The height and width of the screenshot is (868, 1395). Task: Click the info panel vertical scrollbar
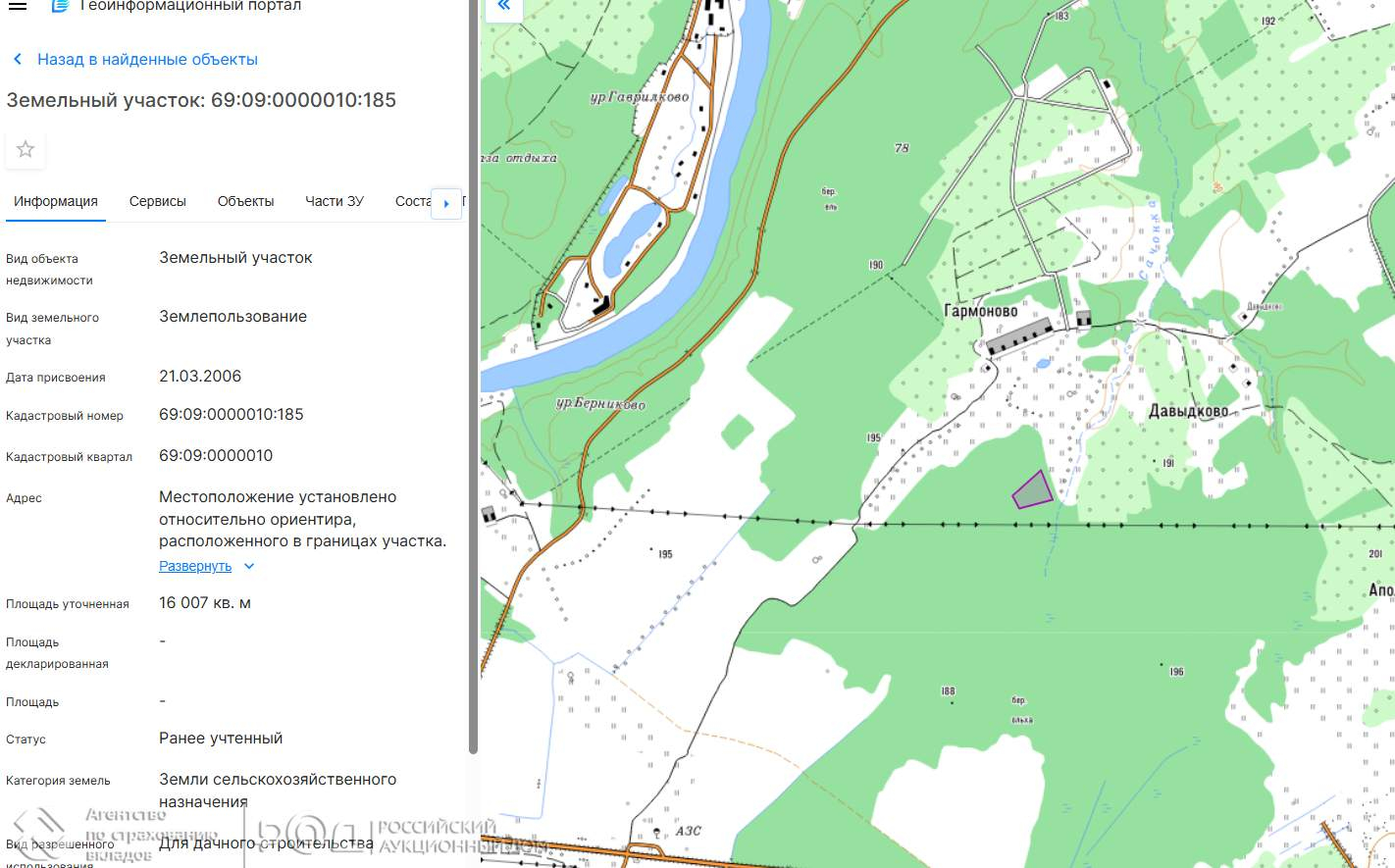tap(473, 392)
